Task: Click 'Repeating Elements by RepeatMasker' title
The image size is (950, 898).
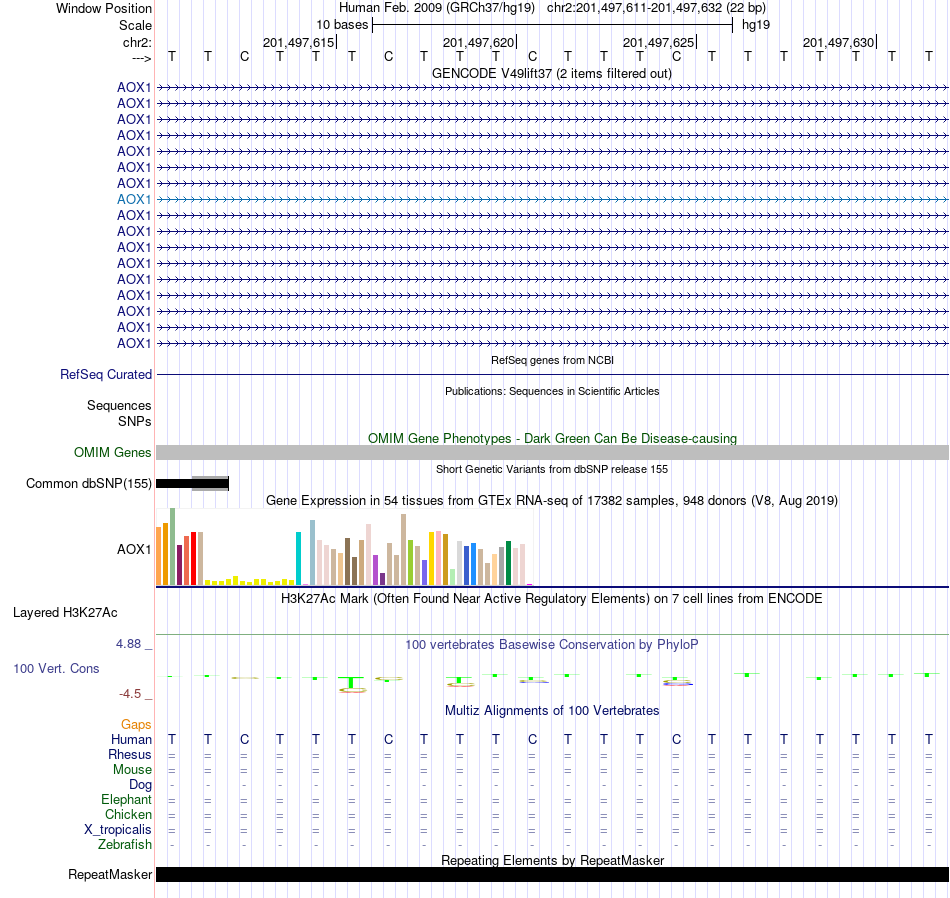Action: (x=553, y=860)
